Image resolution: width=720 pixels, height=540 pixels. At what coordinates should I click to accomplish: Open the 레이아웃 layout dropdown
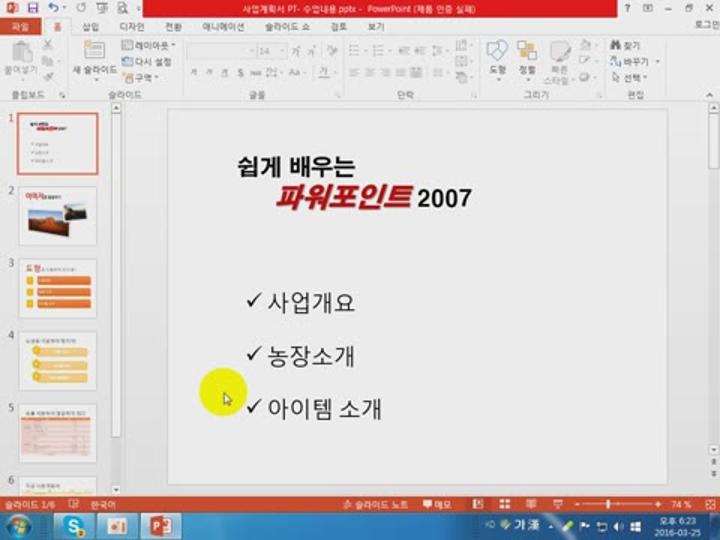tap(148, 45)
